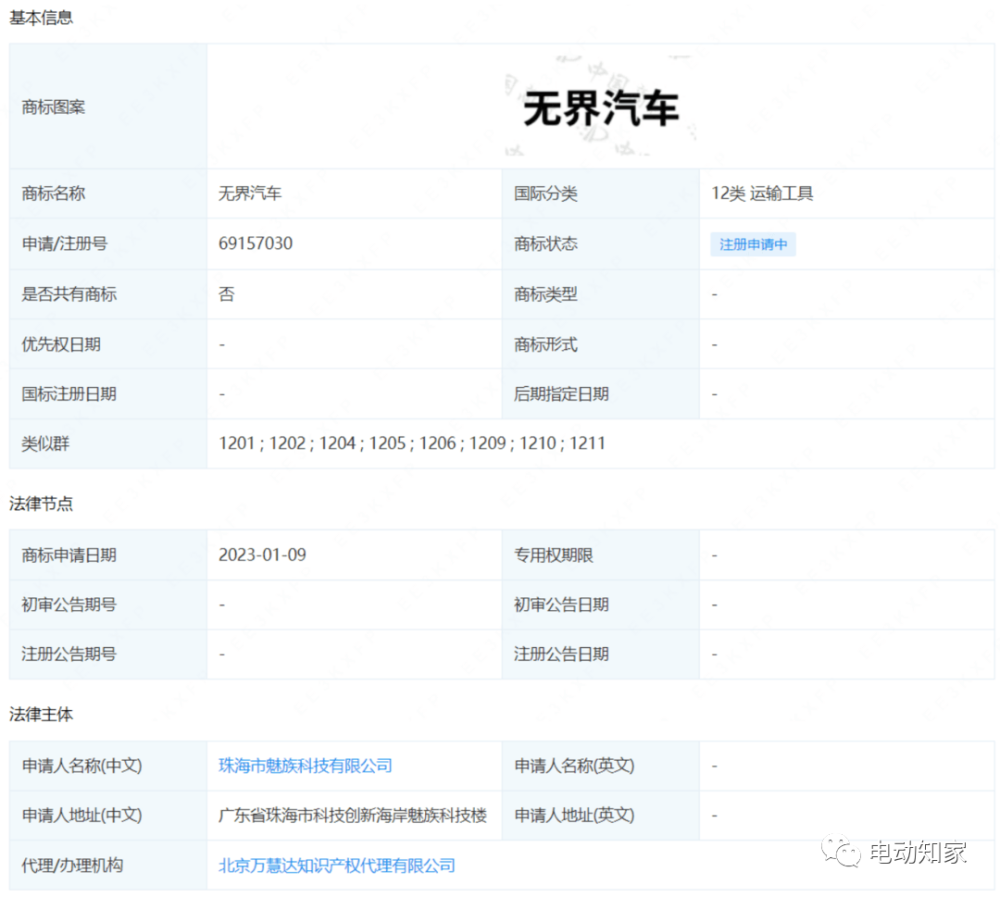Click the 国标注册日期 label

69,394
